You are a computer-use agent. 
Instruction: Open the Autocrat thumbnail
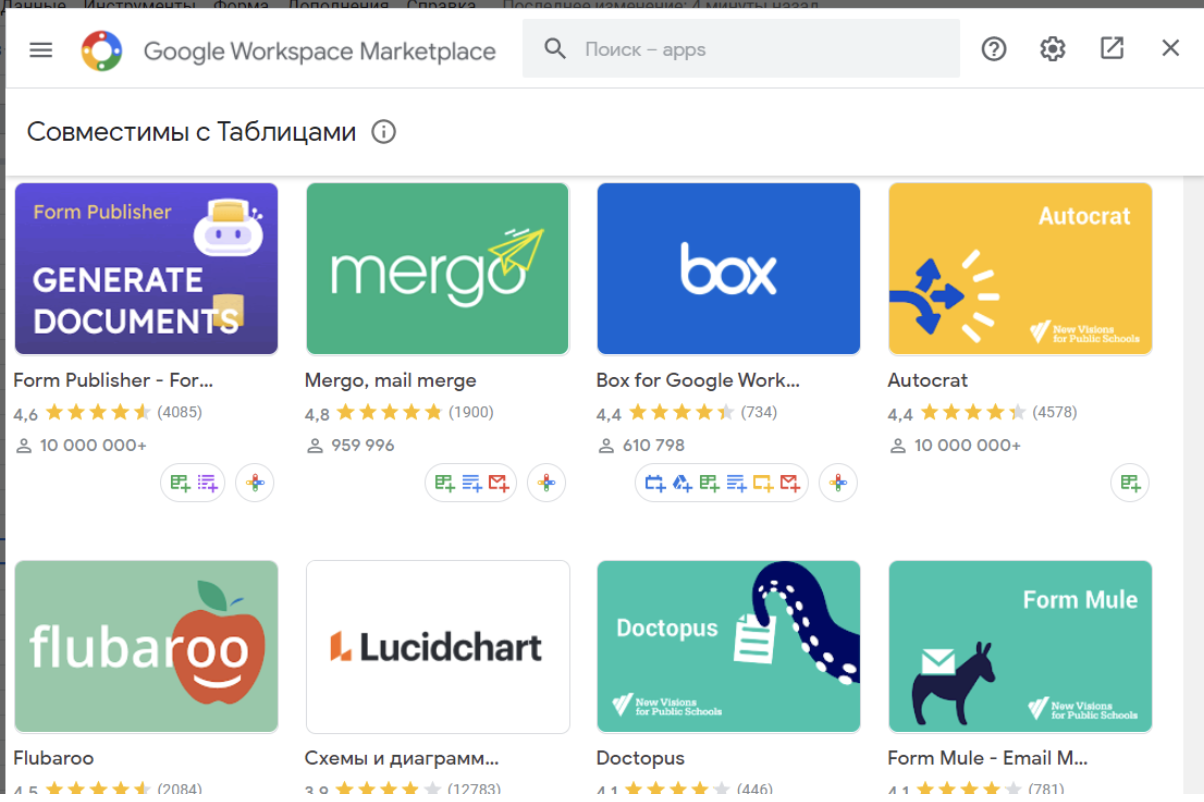pos(1020,268)
